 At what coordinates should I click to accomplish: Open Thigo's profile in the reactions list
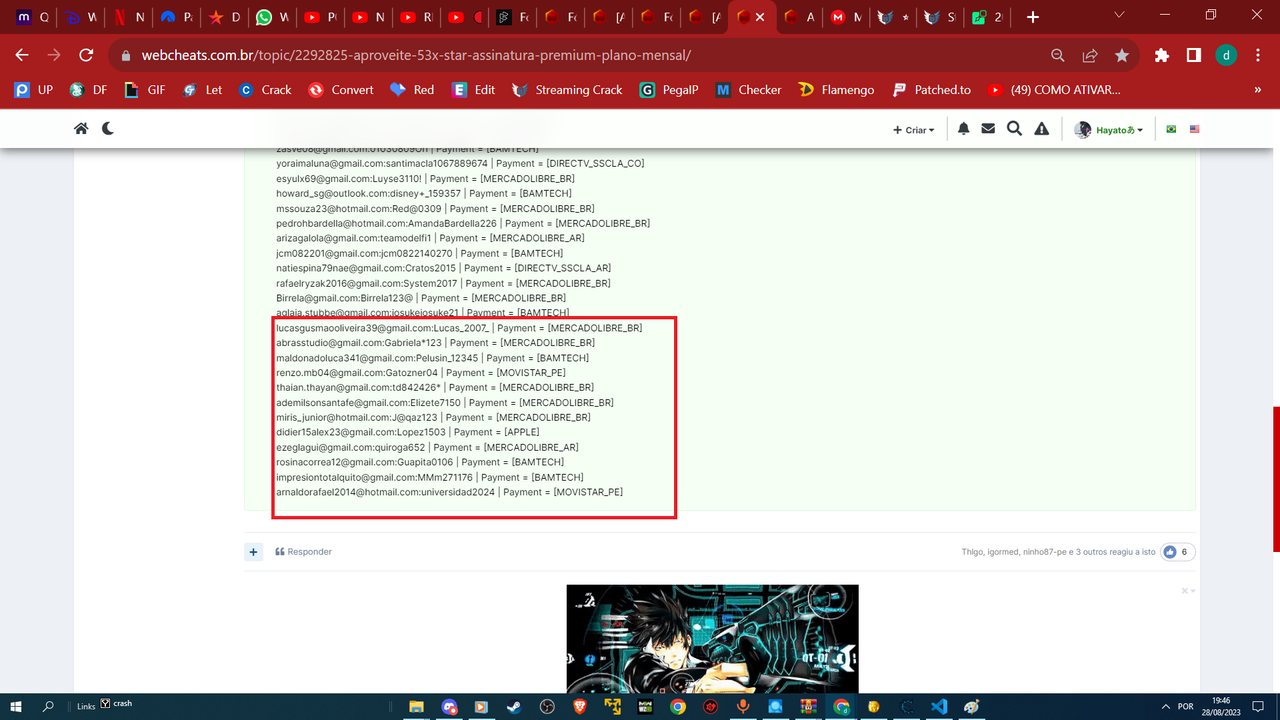[973, 552]
